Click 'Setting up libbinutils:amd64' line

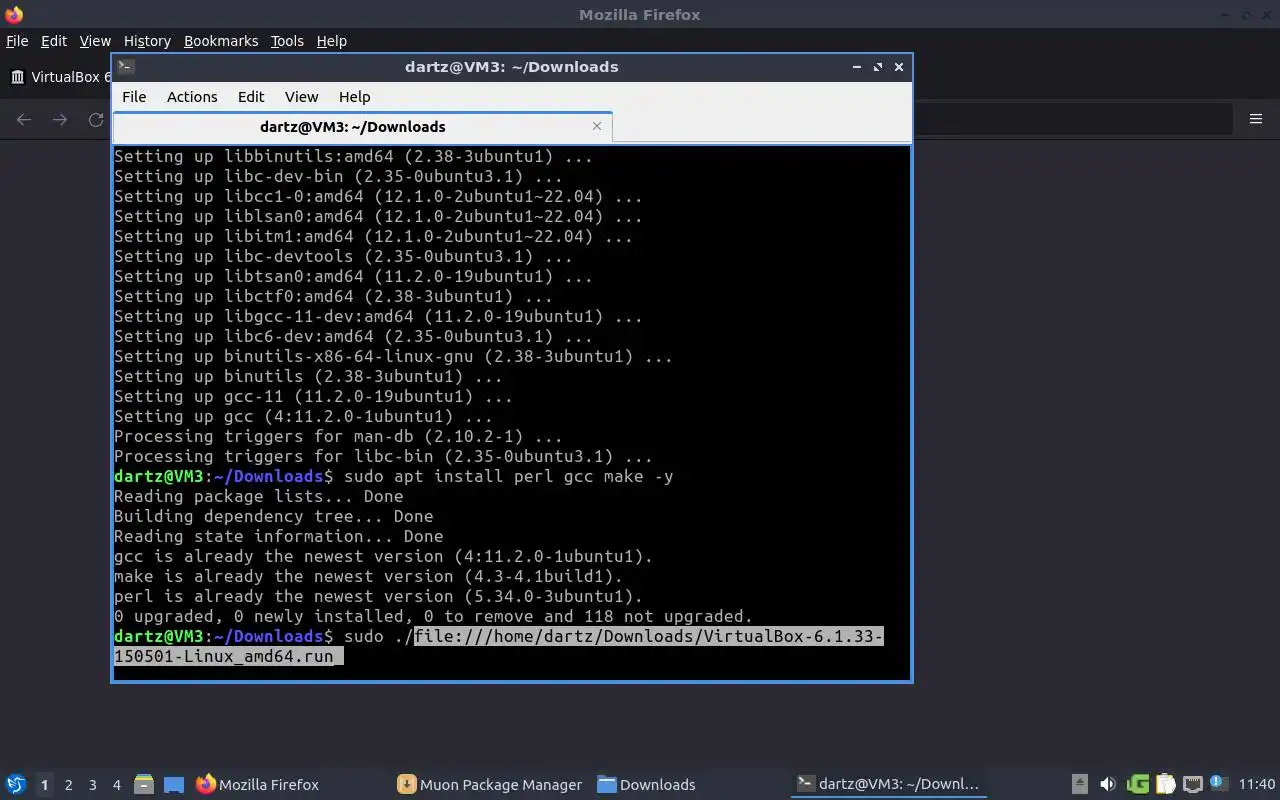(x=353, y=156)
